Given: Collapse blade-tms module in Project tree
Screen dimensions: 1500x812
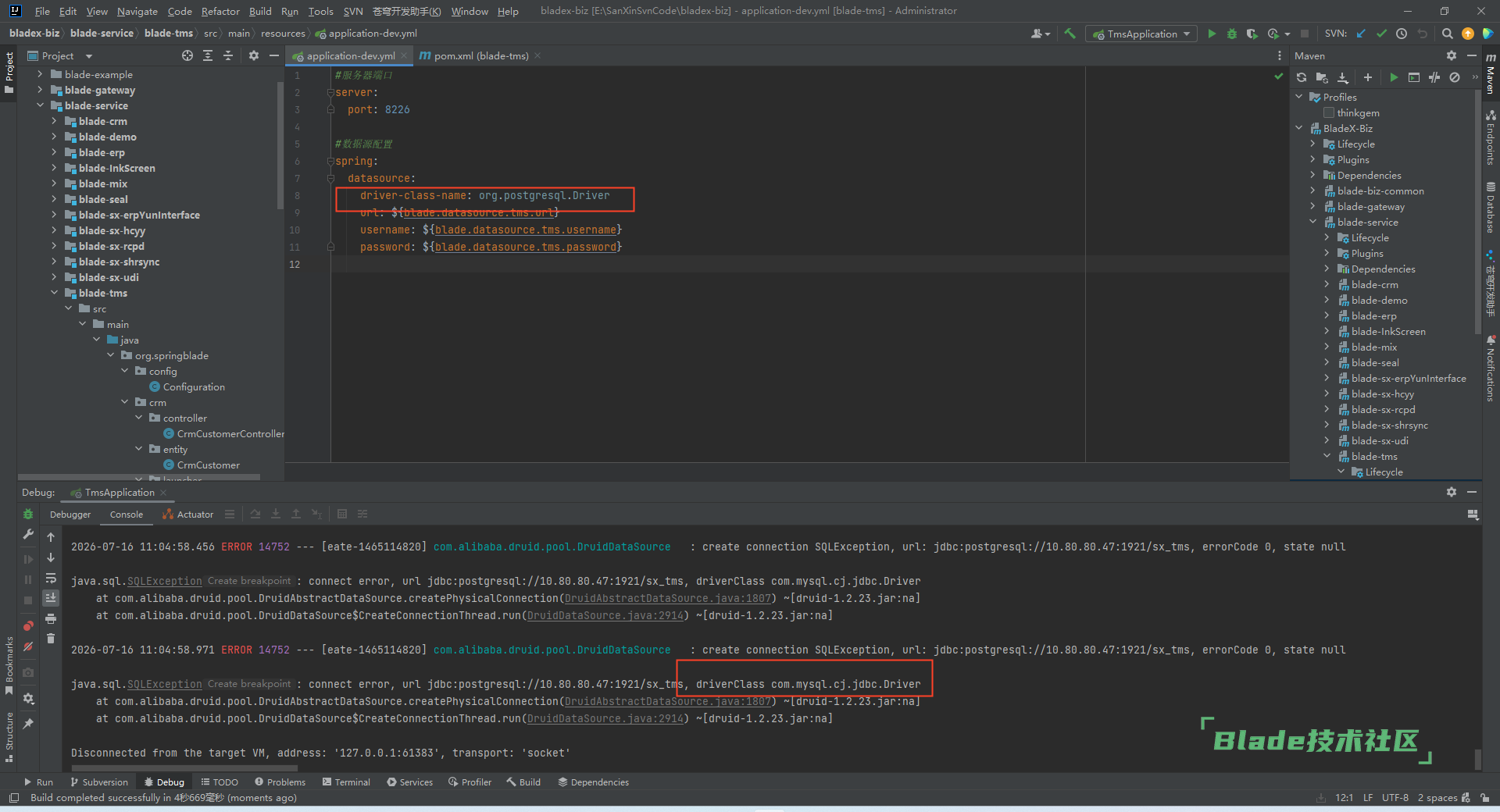Looking at the screenshot, I should [x=54, y=293].
